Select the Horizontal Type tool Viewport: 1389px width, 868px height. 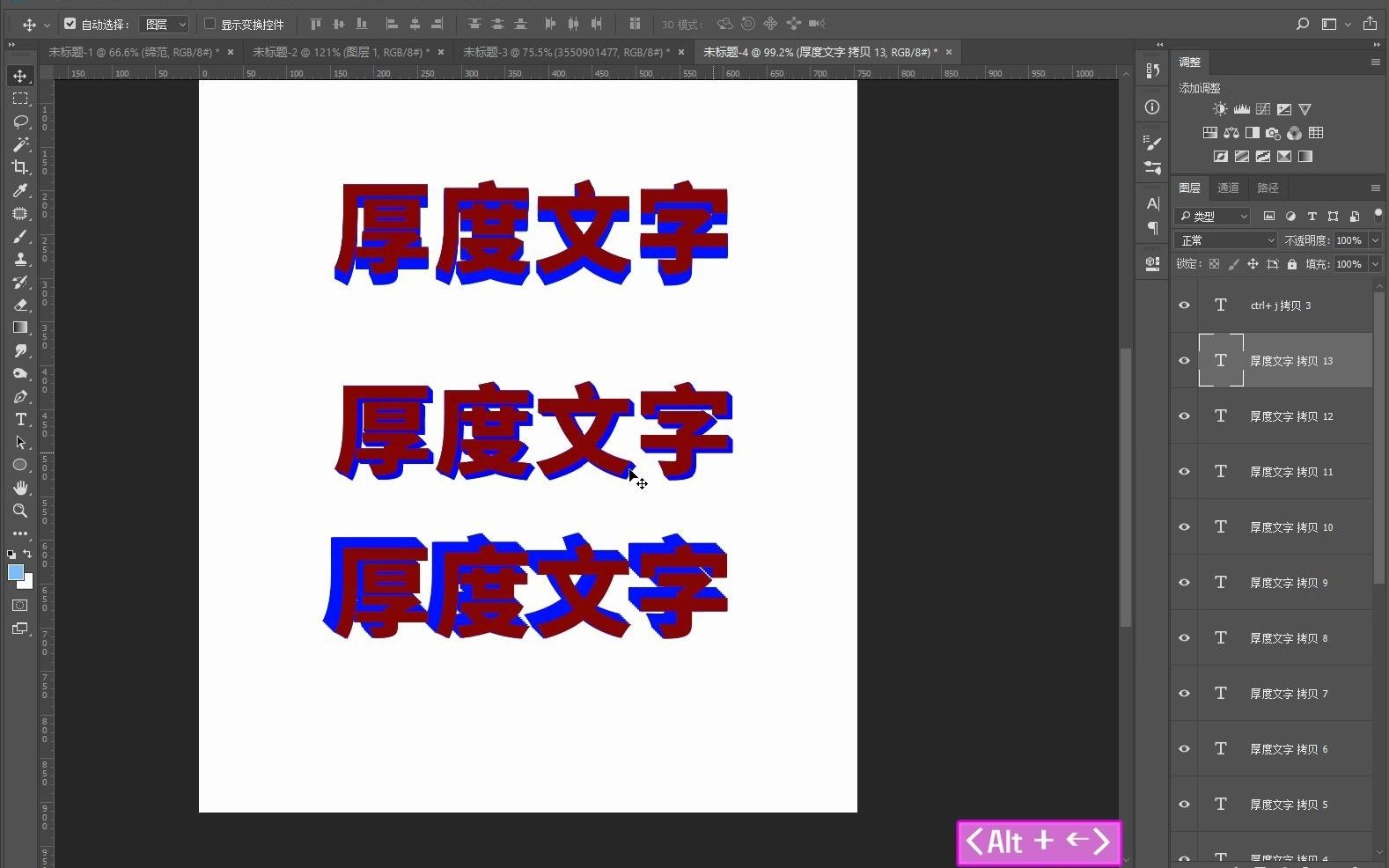click(20, 419)
